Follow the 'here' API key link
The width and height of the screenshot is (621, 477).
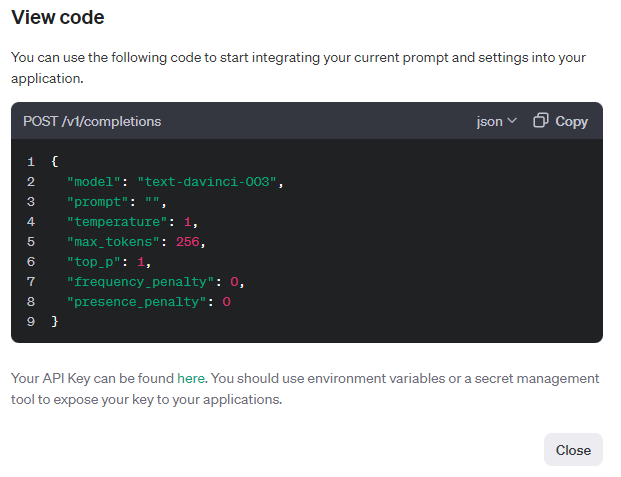coord(191,378)
